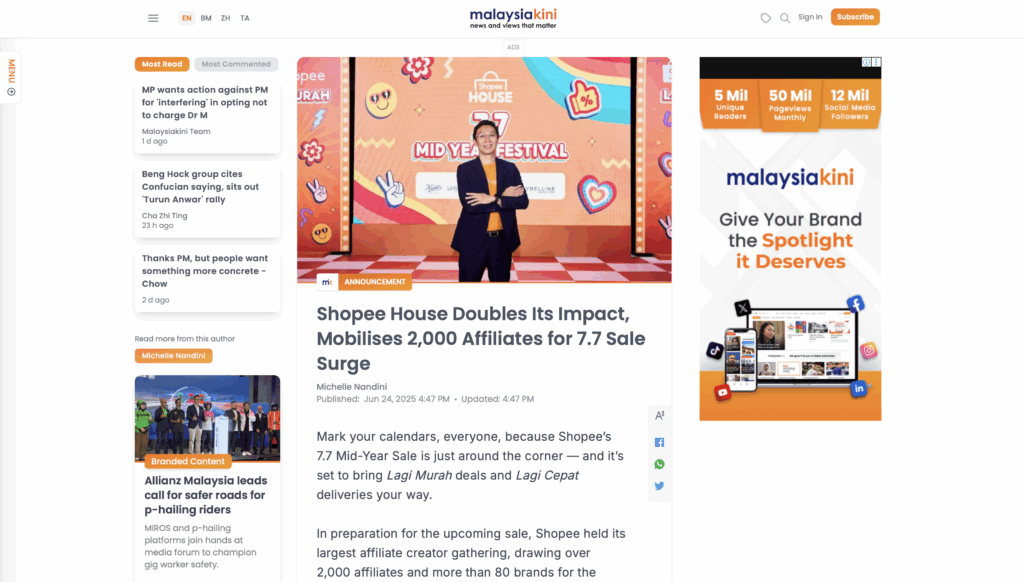Open Michelle Nandini author tag
This screenshot has width=1024, height=582.
tap(173, 355)
